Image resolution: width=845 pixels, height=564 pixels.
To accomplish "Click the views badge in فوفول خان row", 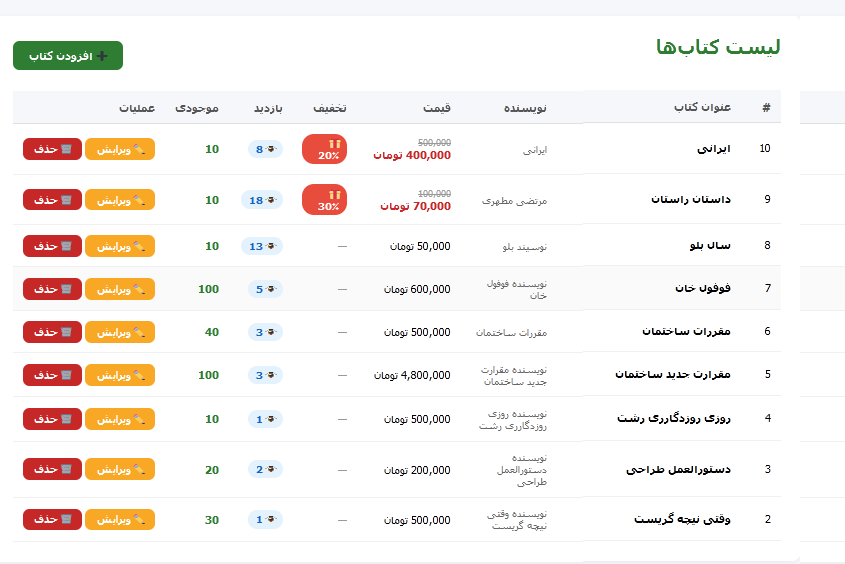I will [265, 289].
